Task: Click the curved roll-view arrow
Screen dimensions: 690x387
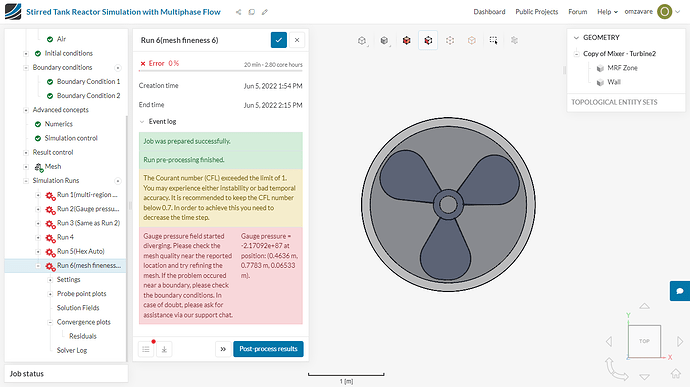Action: click(x=616, y=369)
